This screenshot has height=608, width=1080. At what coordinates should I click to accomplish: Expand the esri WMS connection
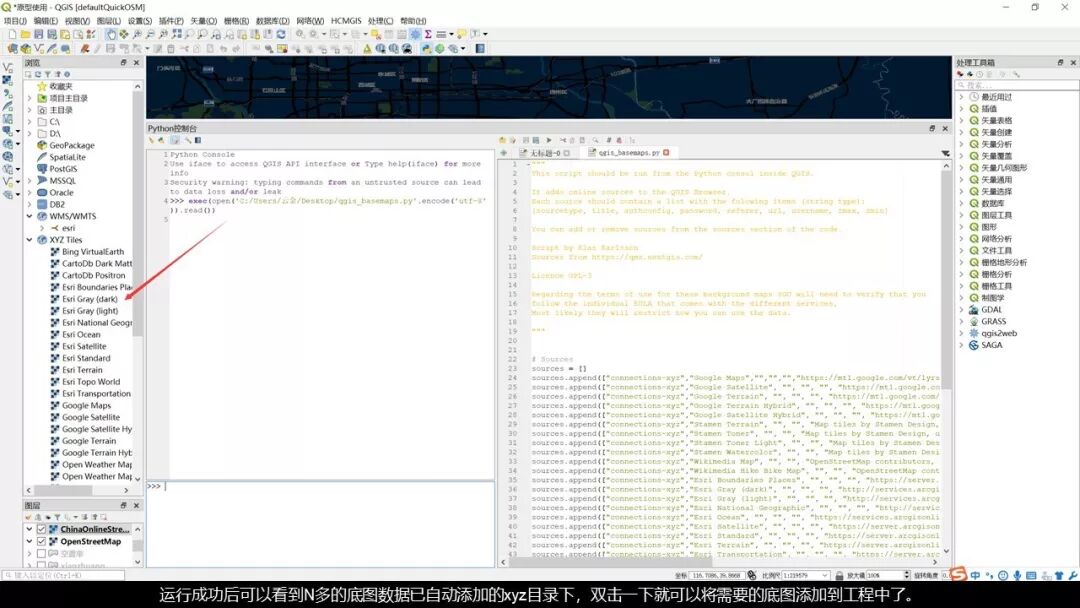42,228
